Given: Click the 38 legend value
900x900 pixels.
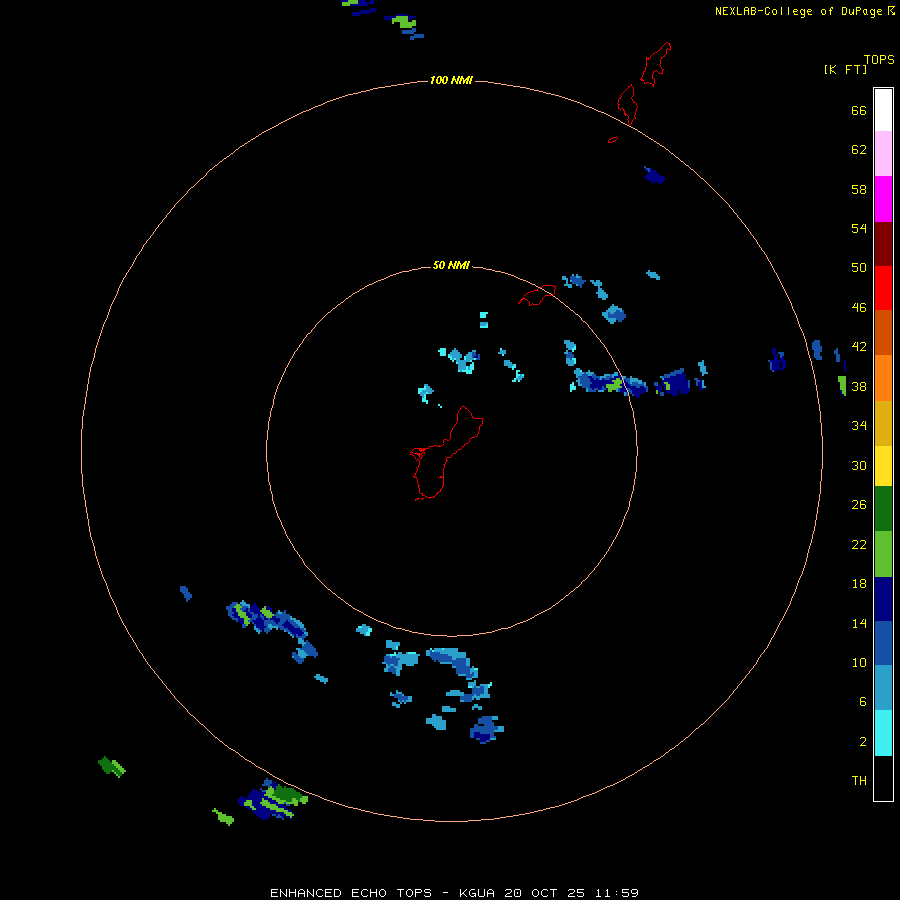Looking at the screenshot, I should [859, 386].
